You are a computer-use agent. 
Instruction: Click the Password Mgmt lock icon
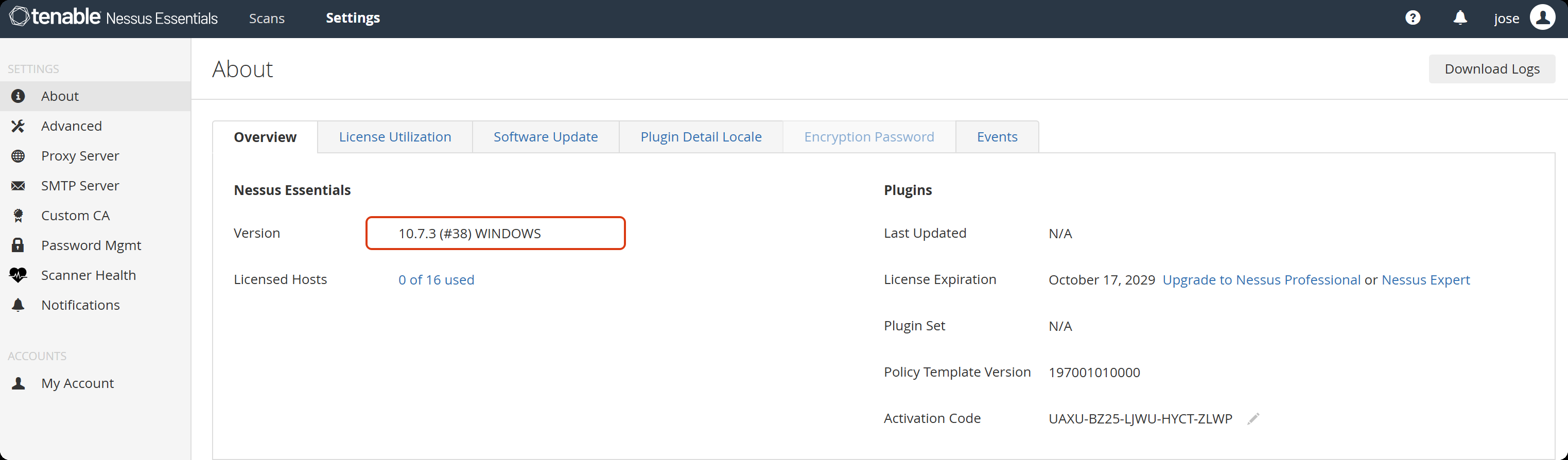[18, 245]
